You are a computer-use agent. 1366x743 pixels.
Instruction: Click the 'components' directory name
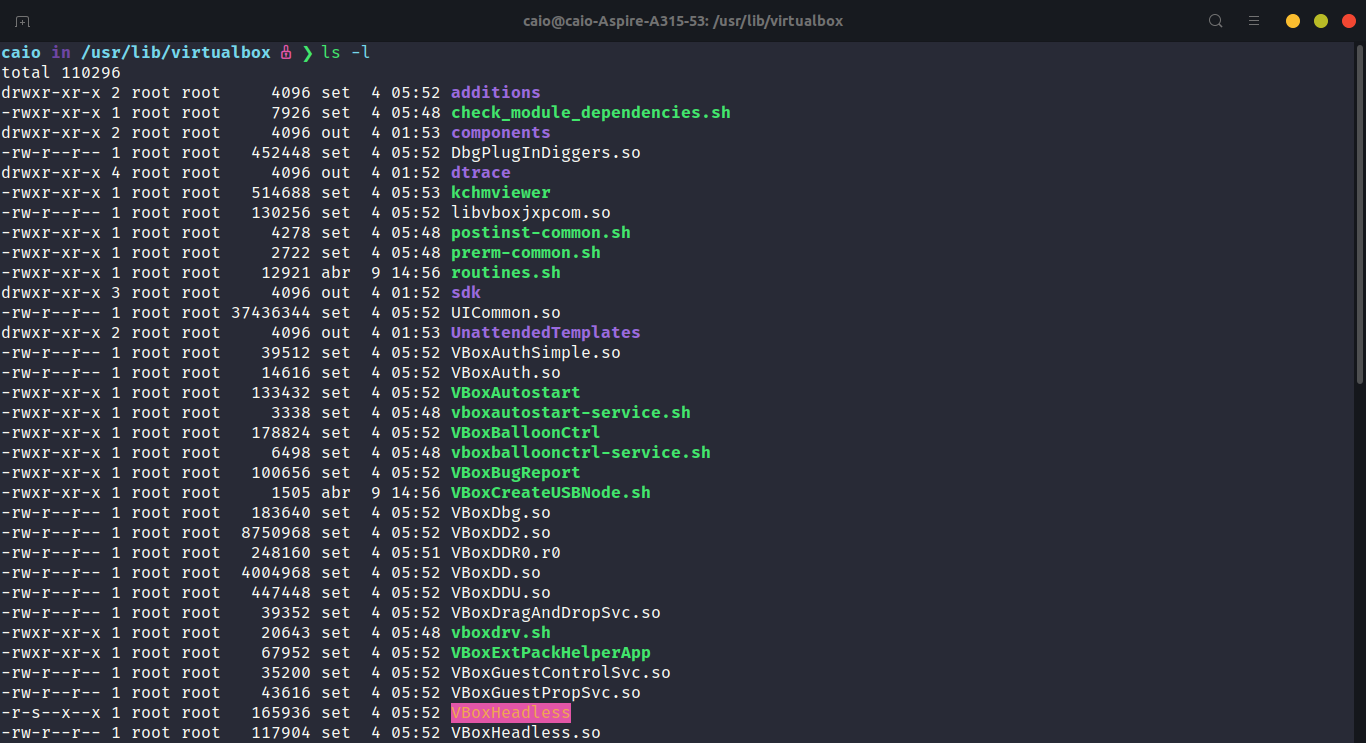click(x=501, y=132)
